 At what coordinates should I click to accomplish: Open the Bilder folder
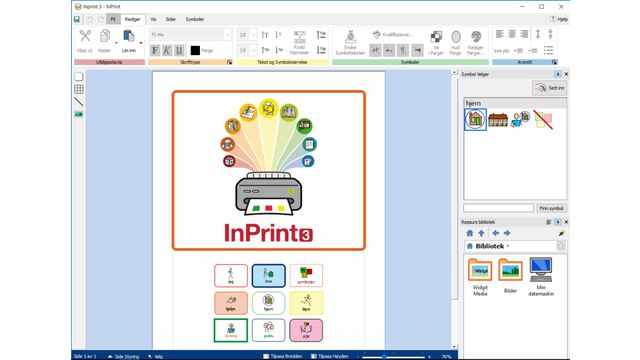pyautogui.click(x=510, y=276)
